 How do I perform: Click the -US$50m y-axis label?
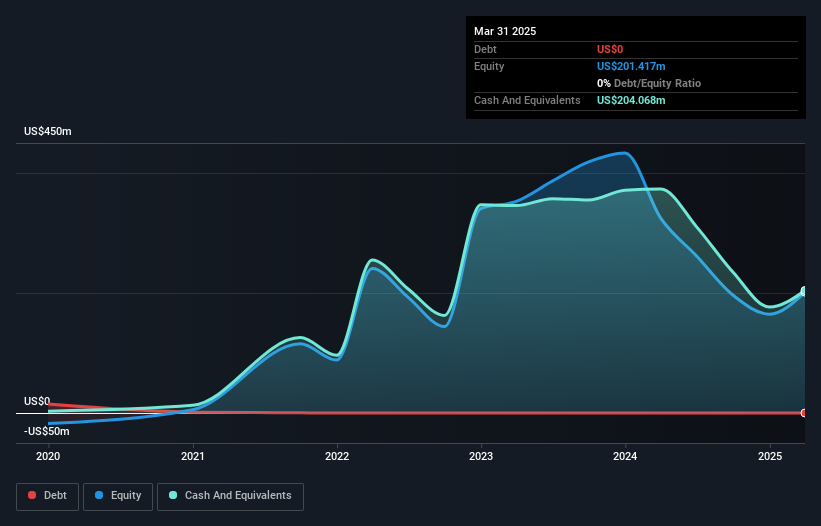(x=47, y=432)
